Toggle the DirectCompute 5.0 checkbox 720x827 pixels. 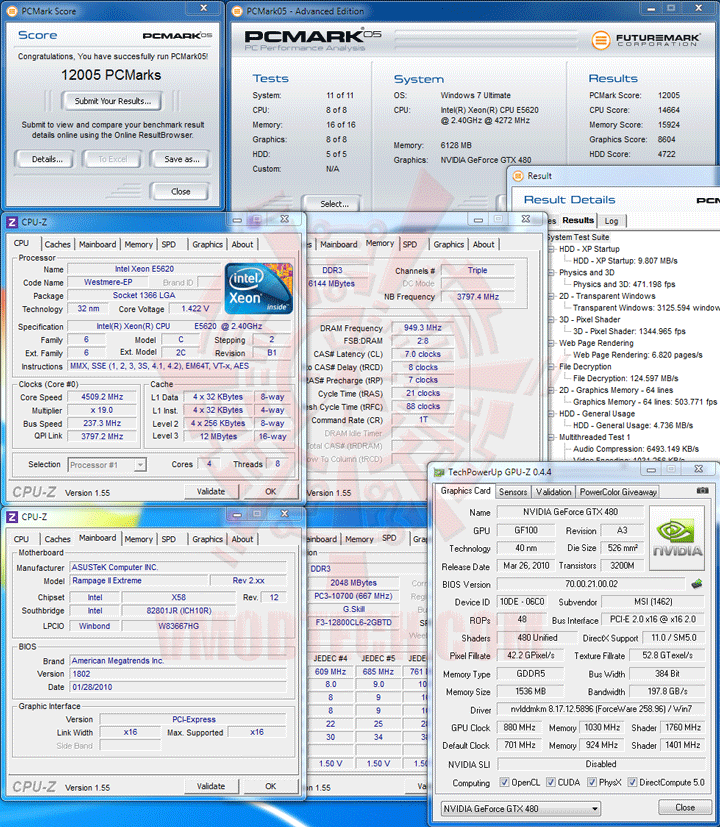(632, 782)
